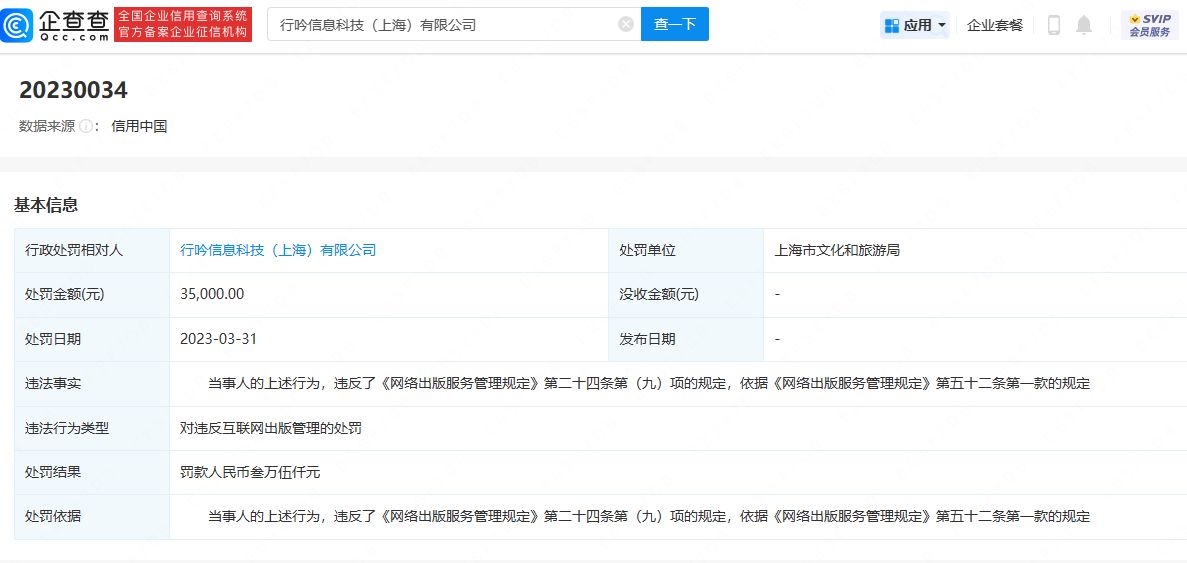Click the 行政处罚相对人 label cell
This screenshot has height=563, width=1187.
pyautogui.click(x=92, y=250)
